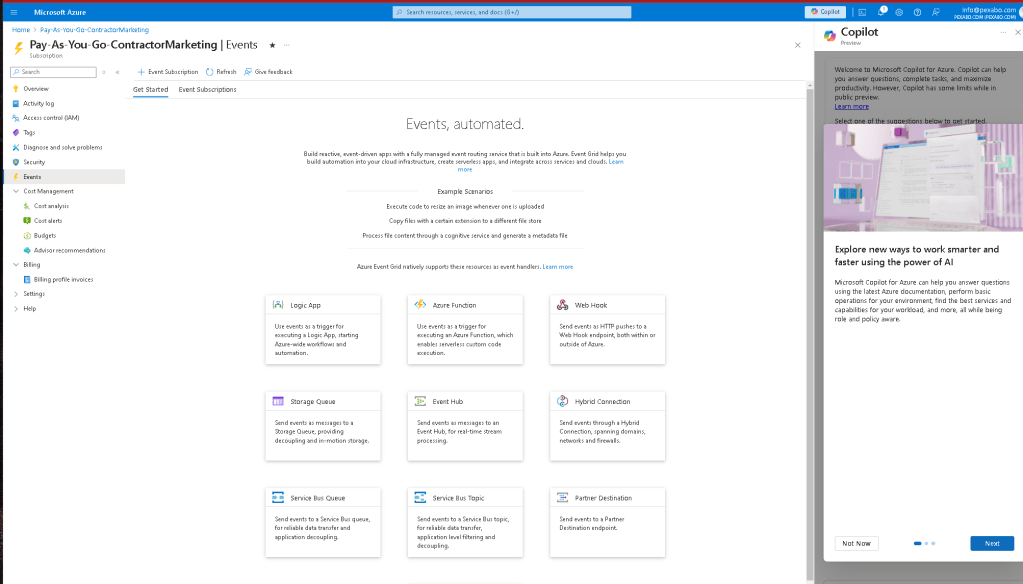
Task: Open Copilot panel ellipsis options
Action: point(1003,33)
